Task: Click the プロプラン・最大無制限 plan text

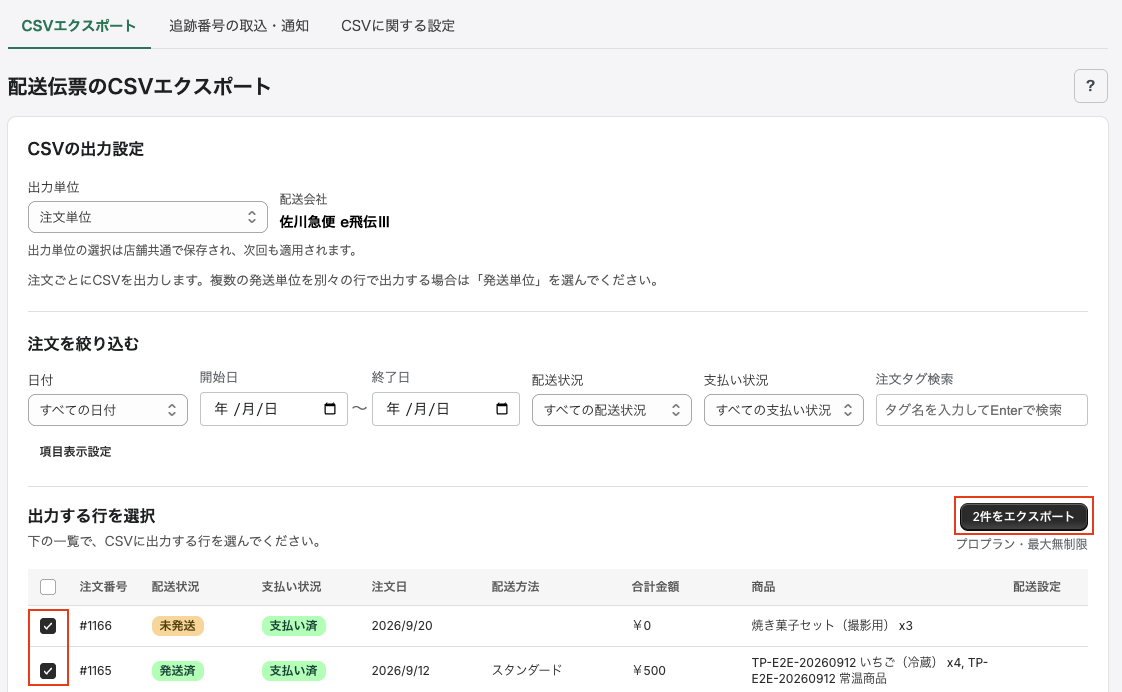Action: [x=1022, y=544]
